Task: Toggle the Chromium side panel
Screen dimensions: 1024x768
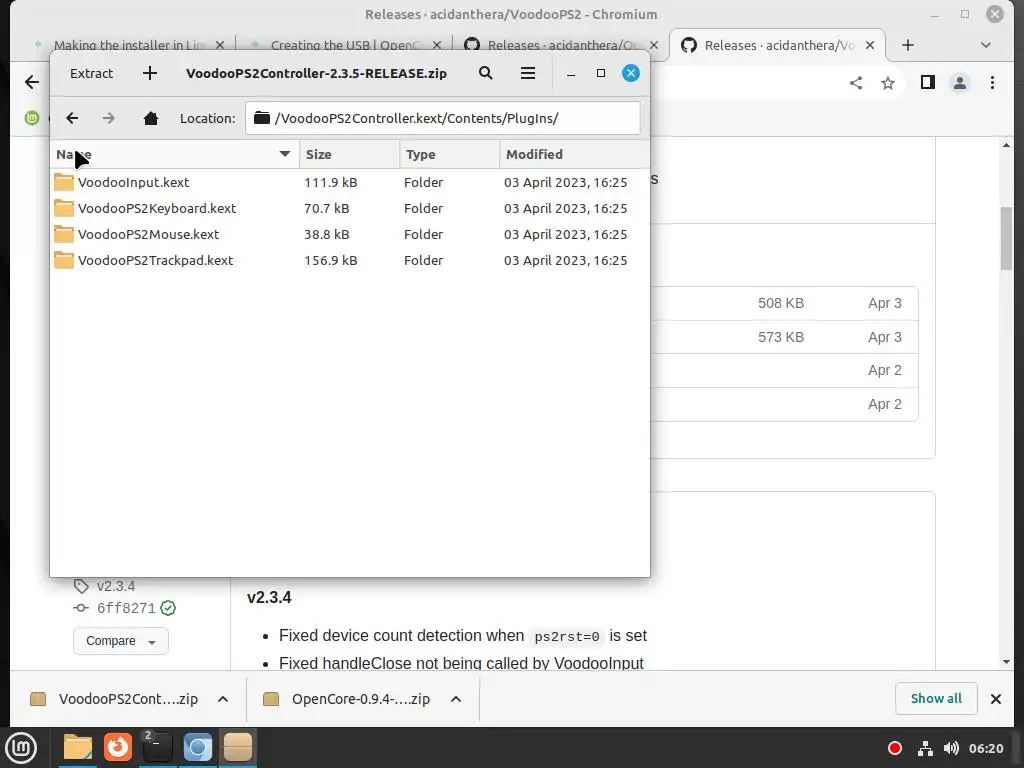Action: click(927, 82)
